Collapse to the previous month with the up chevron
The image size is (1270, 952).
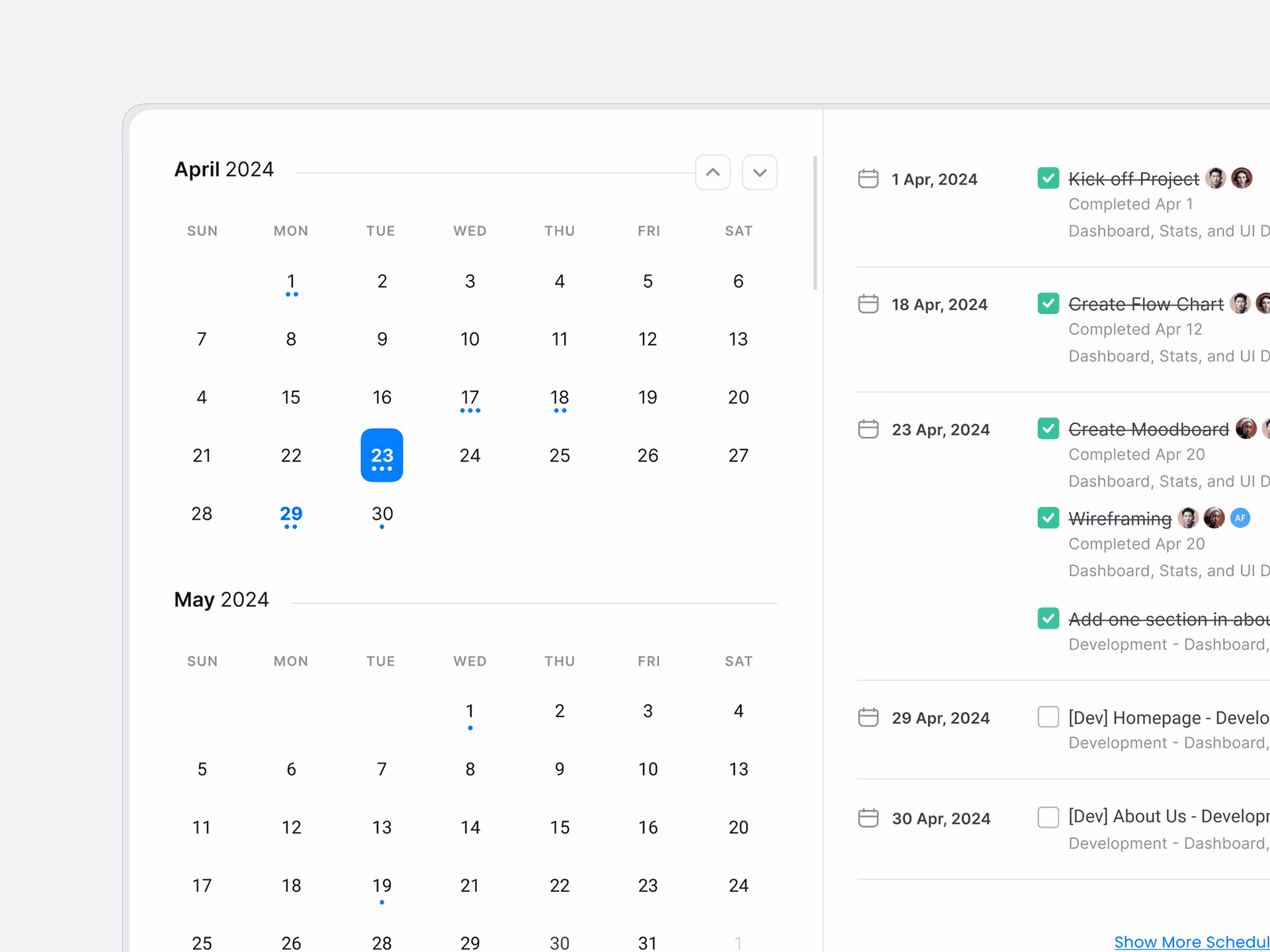(712, 172)
